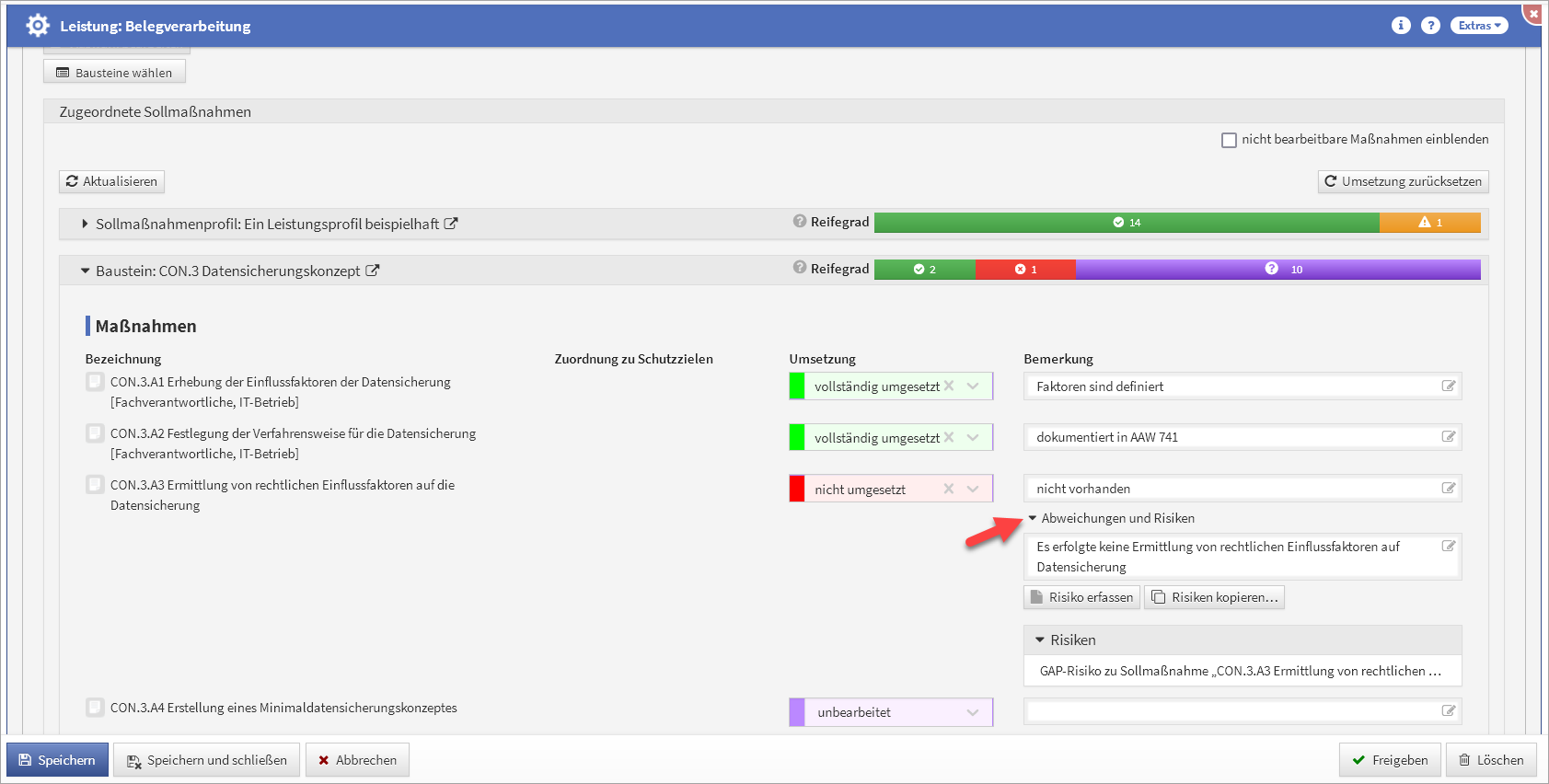Image resolution: width=1549 pixels, height=784 pixels.
Task: Open external link icon beside Baustein CON.3
Action: click(x=372, y=271)
